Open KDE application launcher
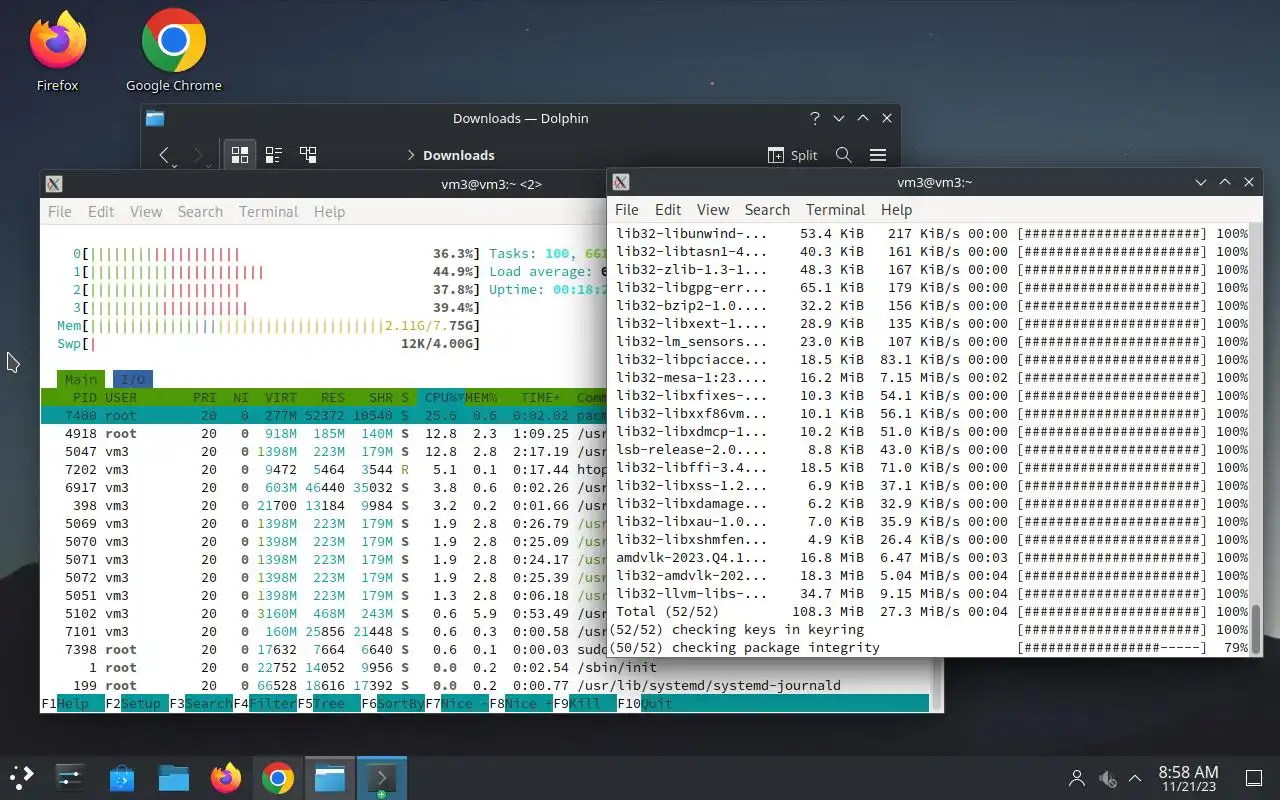 click(x=22, y=777)
